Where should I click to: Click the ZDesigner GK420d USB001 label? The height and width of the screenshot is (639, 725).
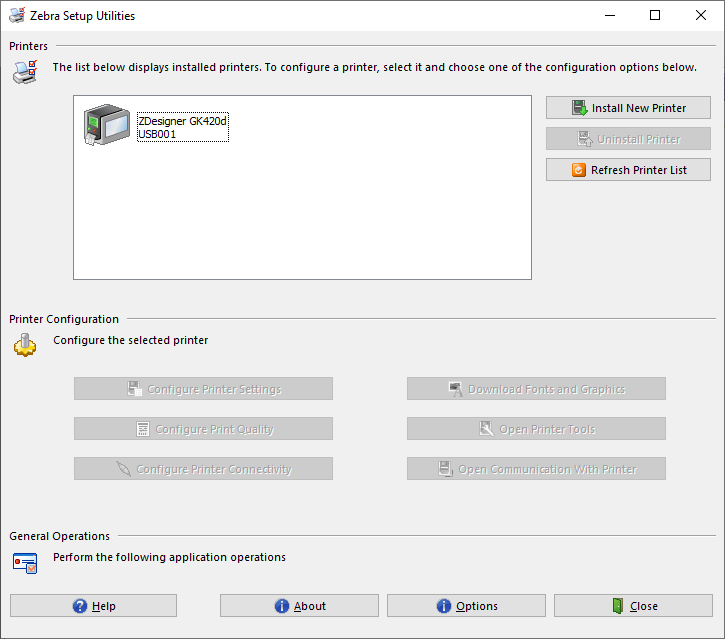(x=183, y=127)
